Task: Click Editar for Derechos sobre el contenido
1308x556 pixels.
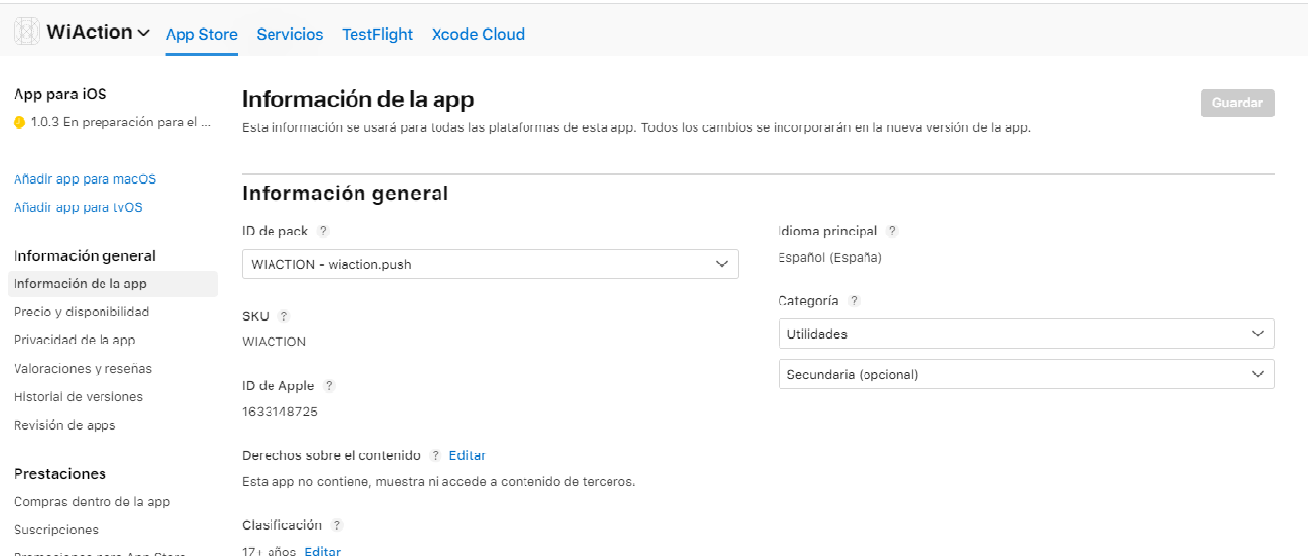Action: click(x=467, y=455)
